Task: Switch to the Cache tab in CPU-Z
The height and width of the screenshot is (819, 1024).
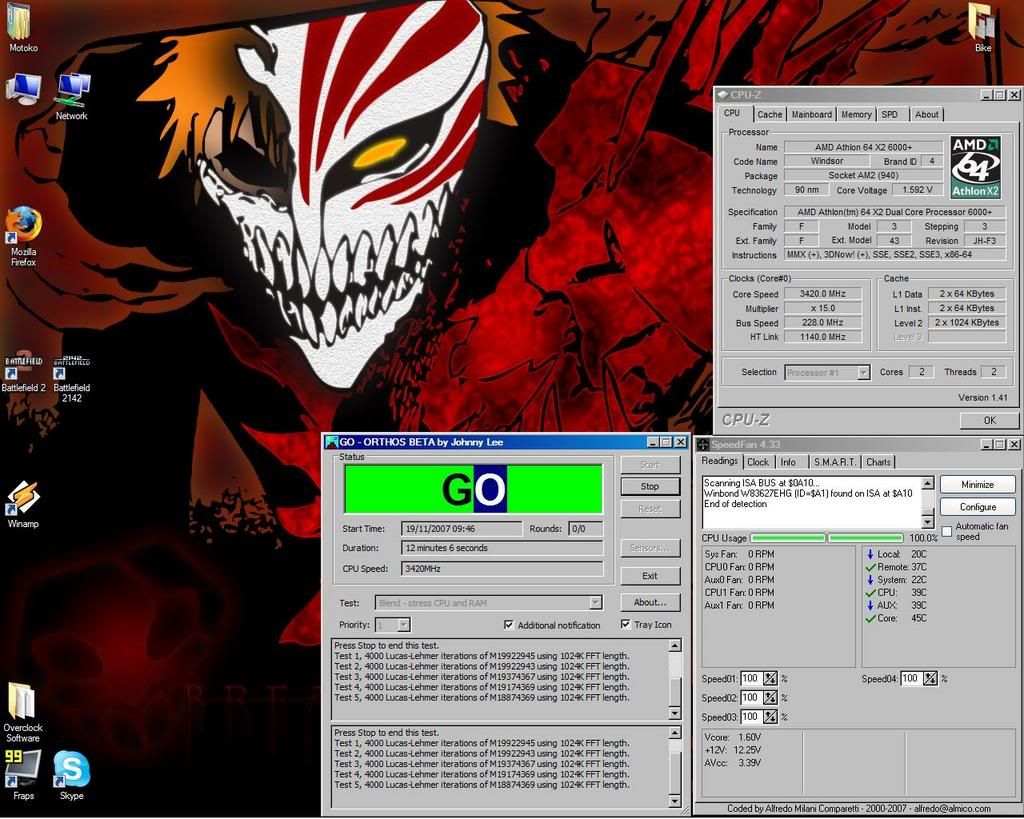Action: (x=769, y=114)
